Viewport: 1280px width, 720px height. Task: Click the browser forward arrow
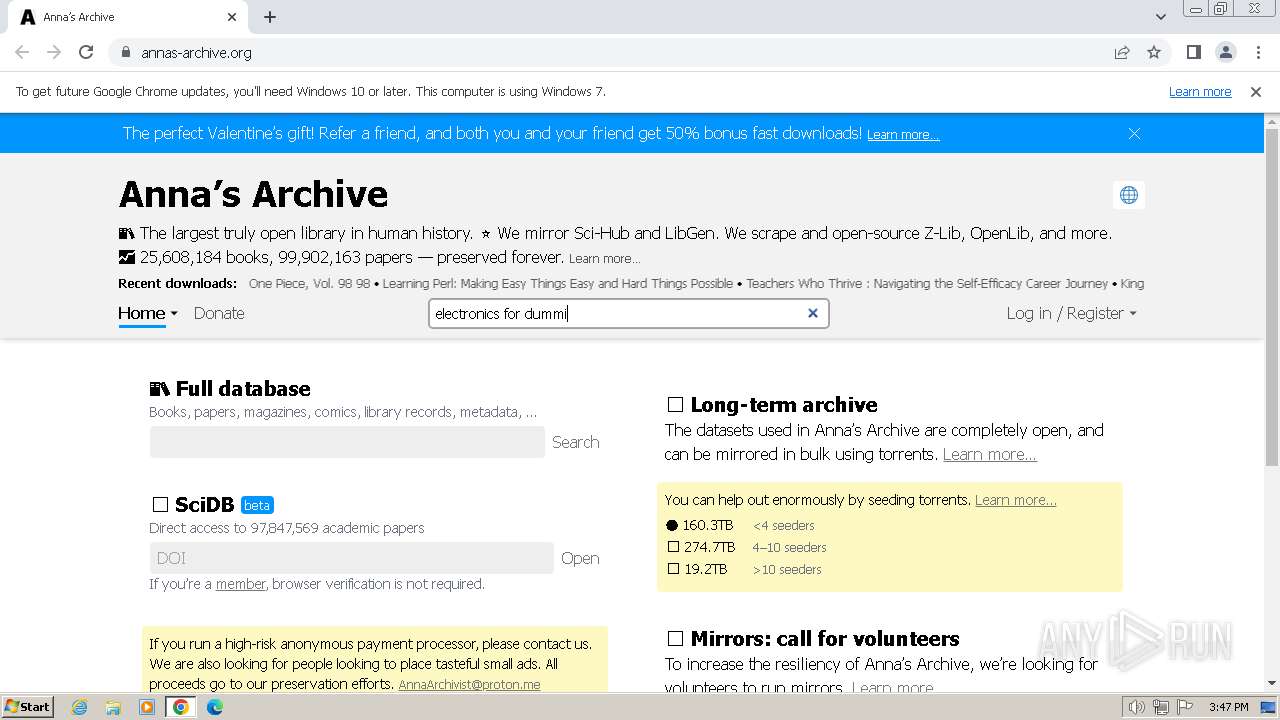click(54, 52)
